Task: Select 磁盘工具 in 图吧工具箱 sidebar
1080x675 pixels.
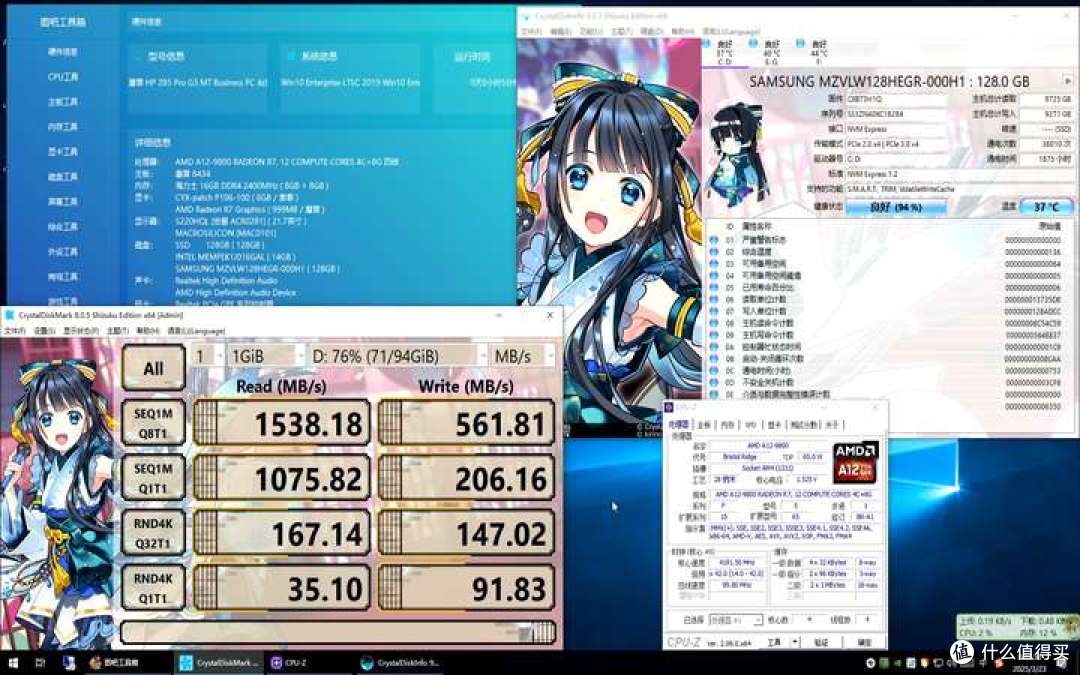Action: [63, 176]
